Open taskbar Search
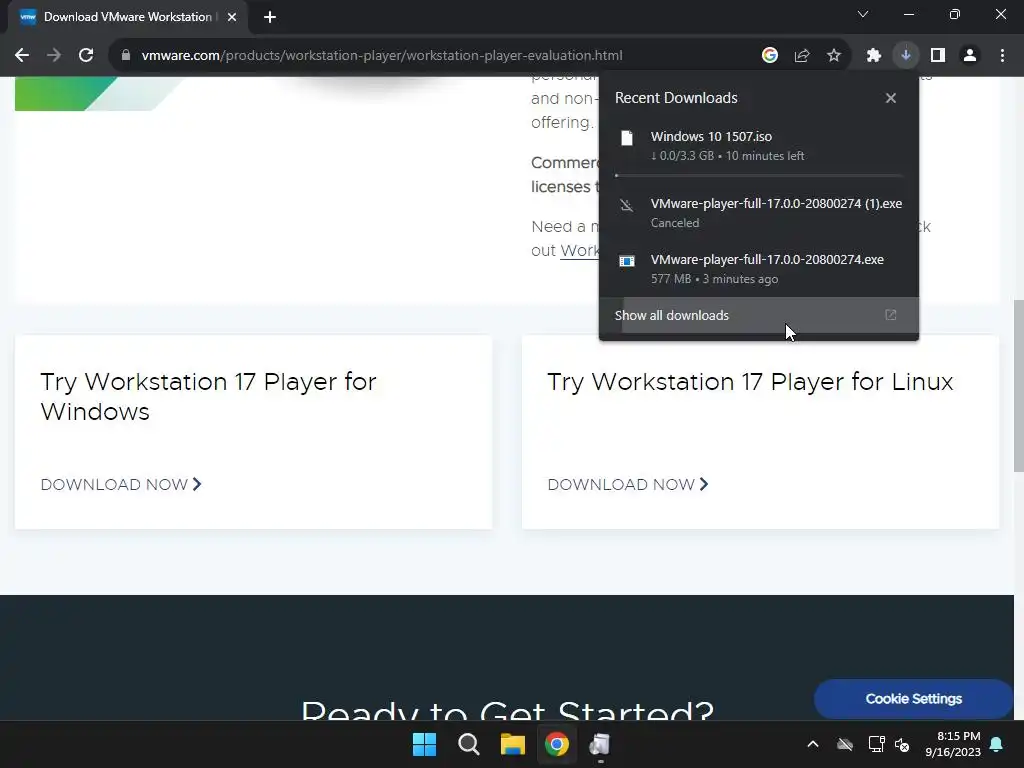The width and height of the screenshot is (1024, 768). pos(469,744)
